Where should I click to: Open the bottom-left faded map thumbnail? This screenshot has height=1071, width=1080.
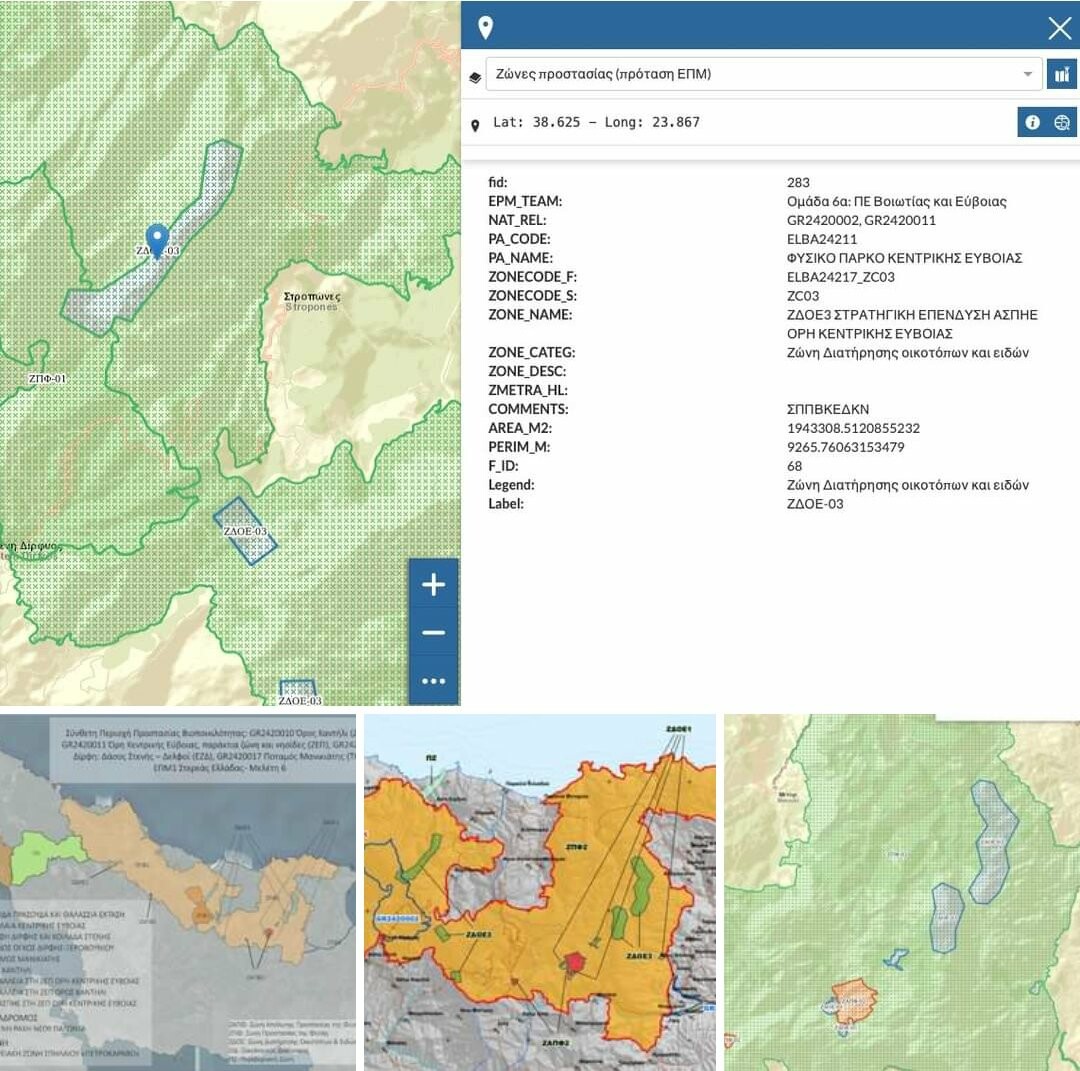tap(178, 891)
